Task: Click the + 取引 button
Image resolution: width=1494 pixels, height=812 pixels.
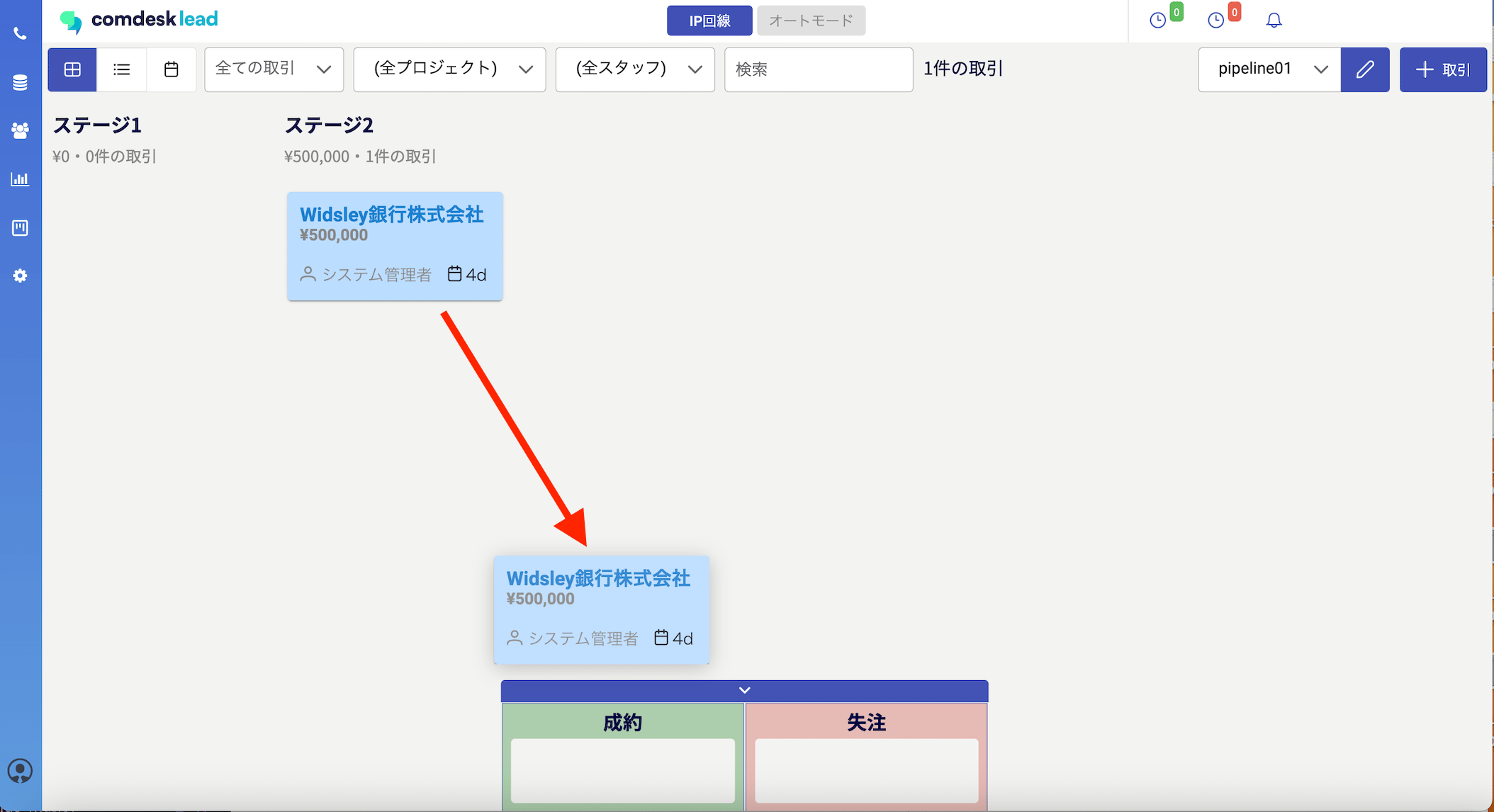Action: (1443, 69)
